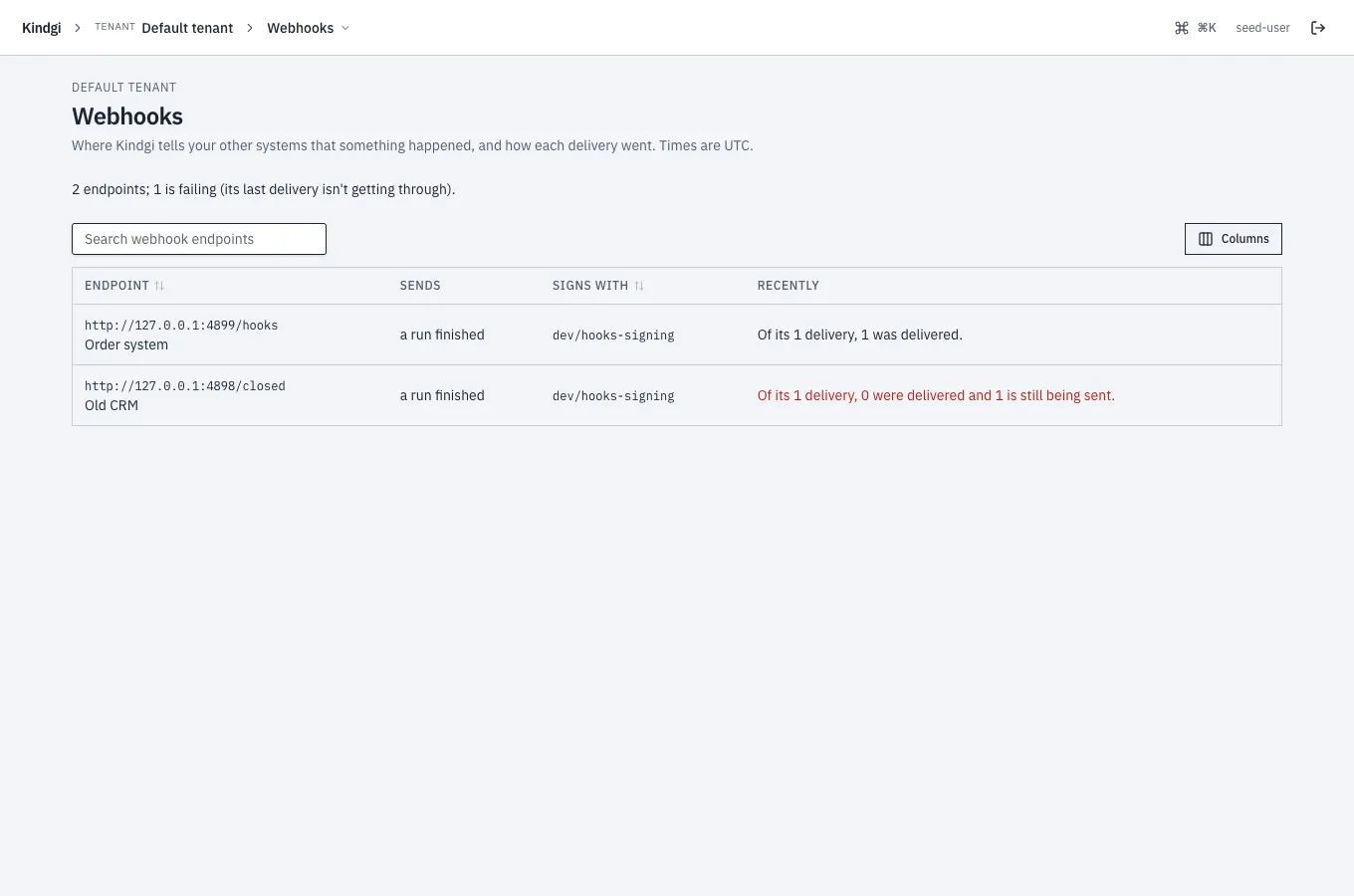1354x896 pixels.
Task: Click the "2 endpoints; 1 is failing" summary
Action: (x=264, y=189)
